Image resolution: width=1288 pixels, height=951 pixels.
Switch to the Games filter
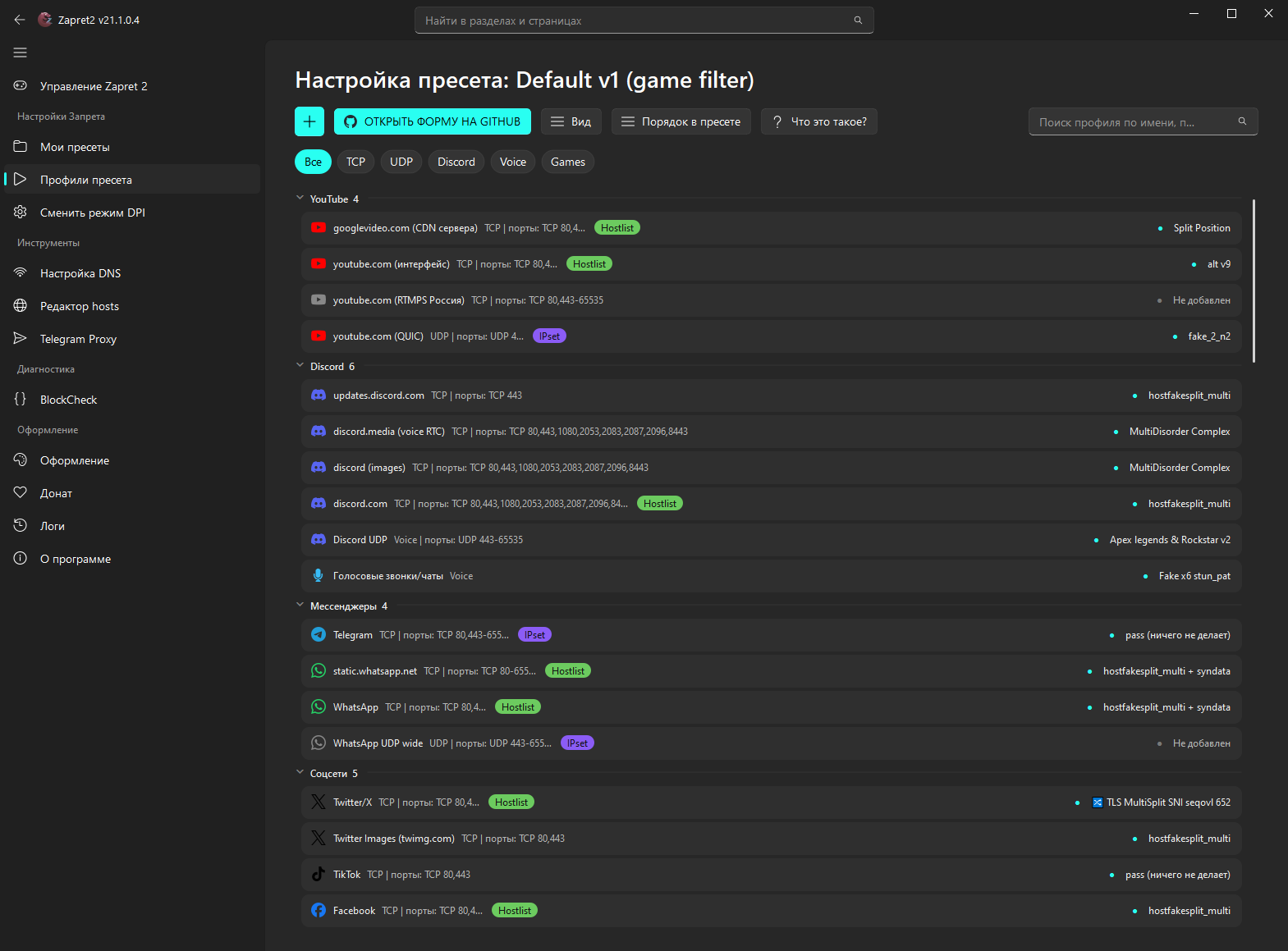pyautogui.click(x=568, y=162)
